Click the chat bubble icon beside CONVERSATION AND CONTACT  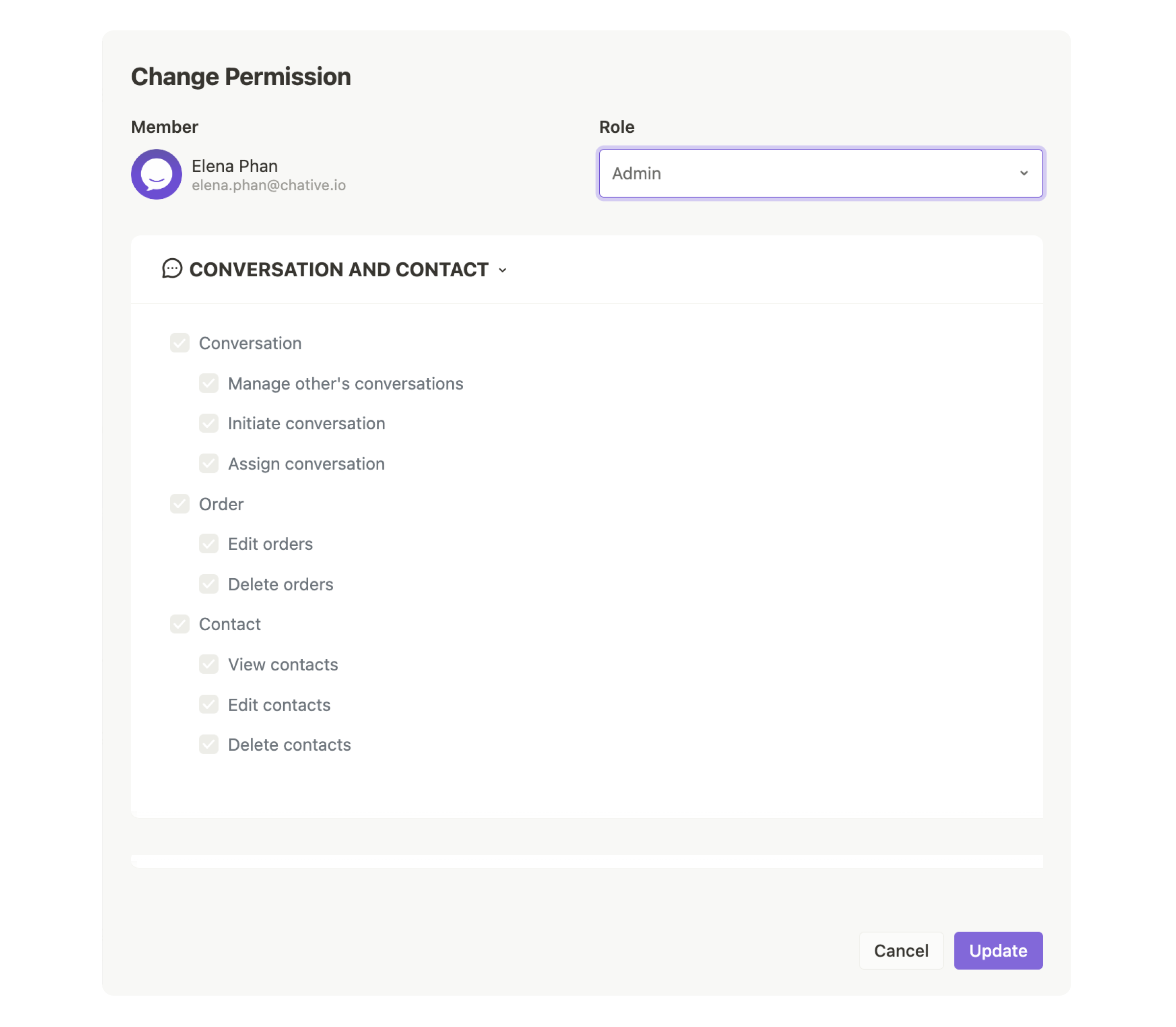pos(171,269)
